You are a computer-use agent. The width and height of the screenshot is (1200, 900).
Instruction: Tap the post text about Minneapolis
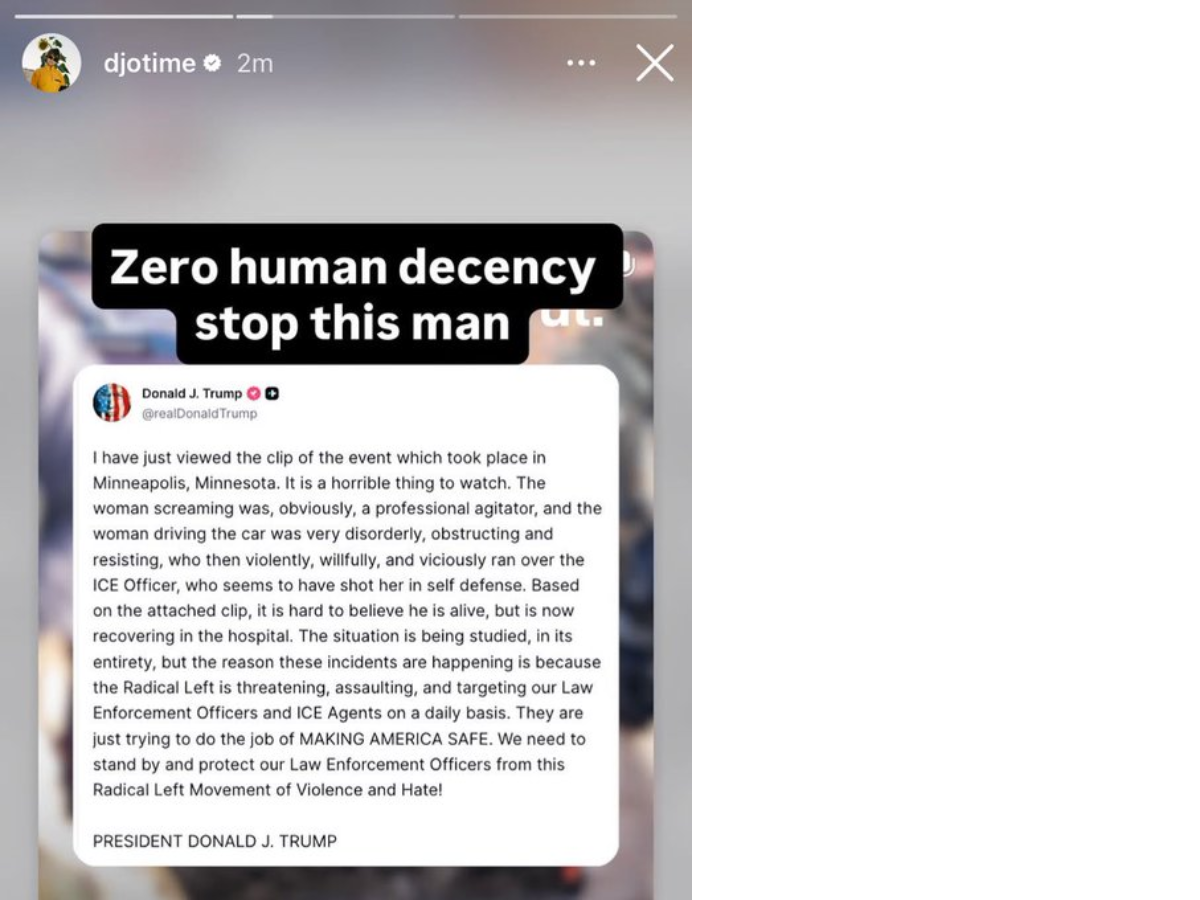(x=347, y=623)
